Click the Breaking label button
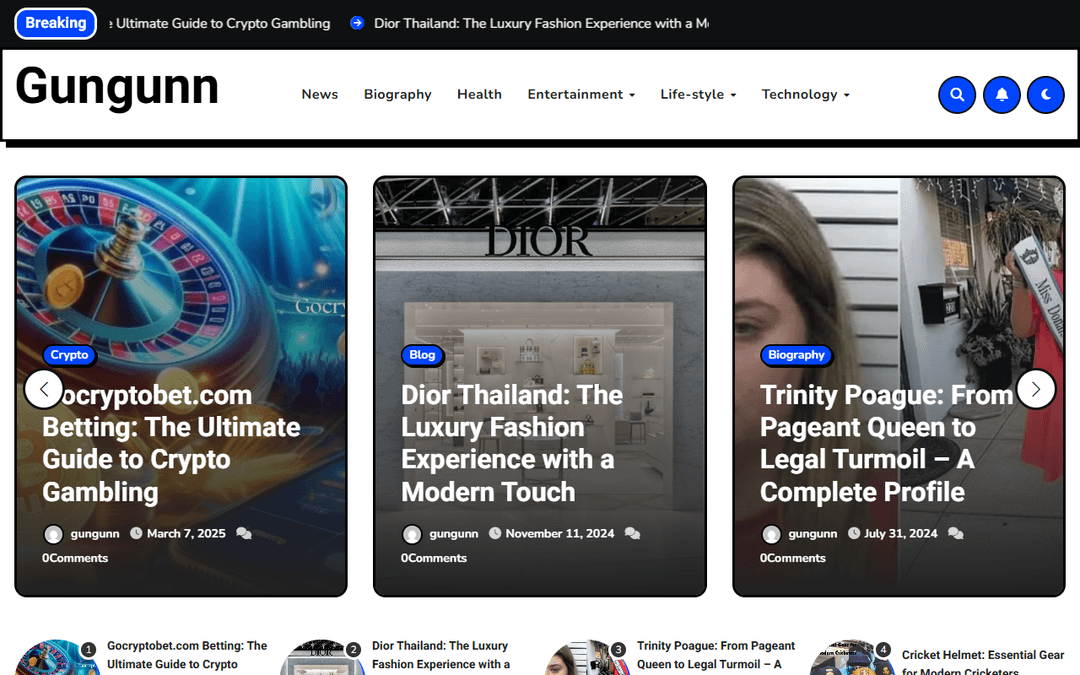This screenshot has height=675, width=1080. 56,23
